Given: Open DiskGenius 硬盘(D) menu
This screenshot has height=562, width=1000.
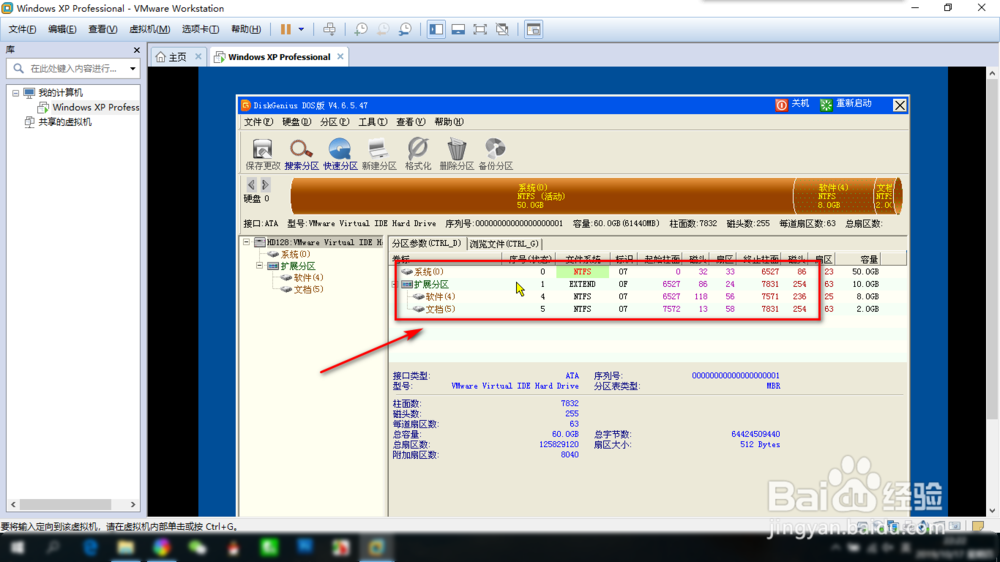Looking at the screenshot, I should click(x=297, y=122).
